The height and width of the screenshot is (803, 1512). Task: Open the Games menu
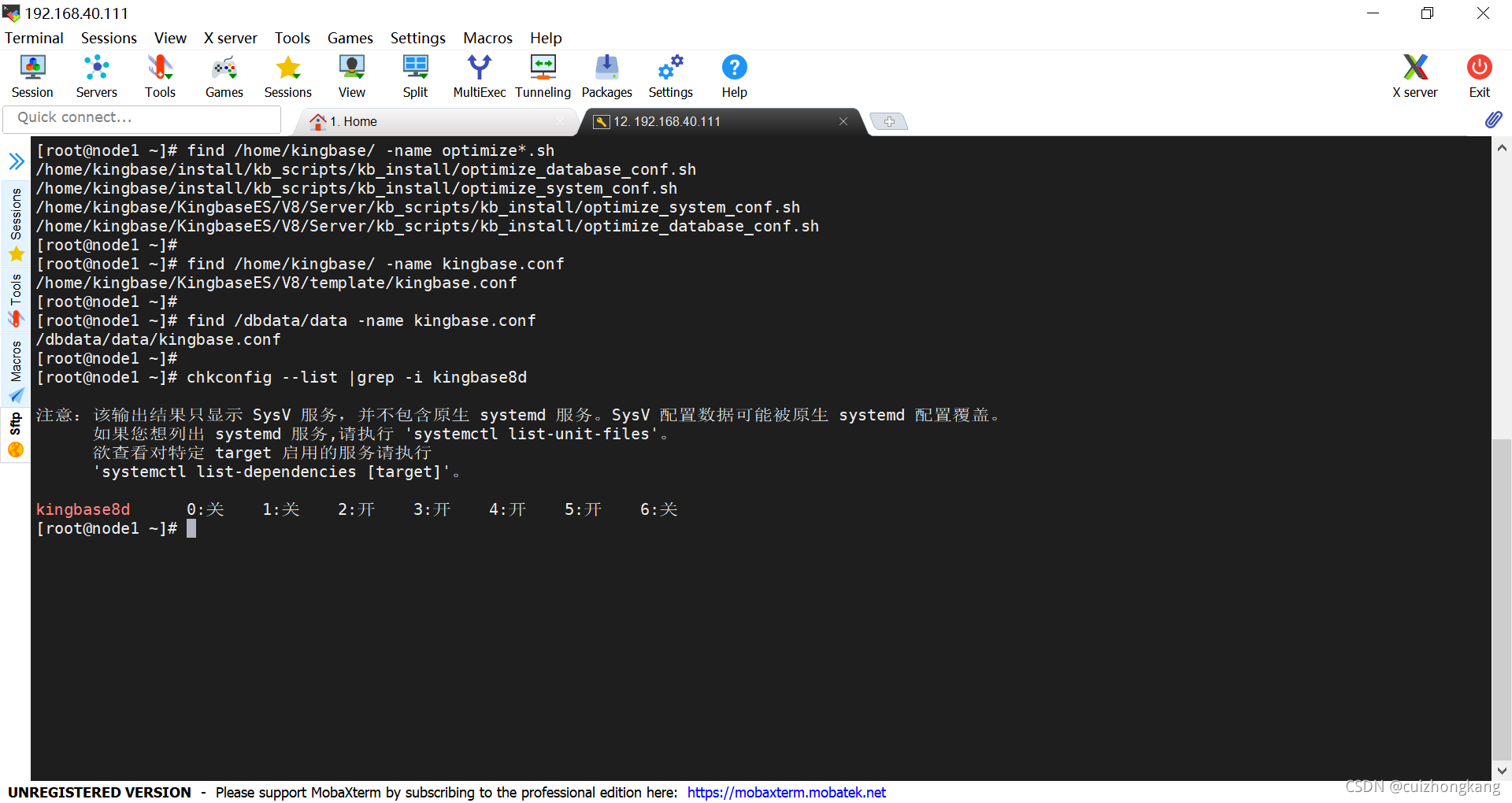(x=350, y=38)
